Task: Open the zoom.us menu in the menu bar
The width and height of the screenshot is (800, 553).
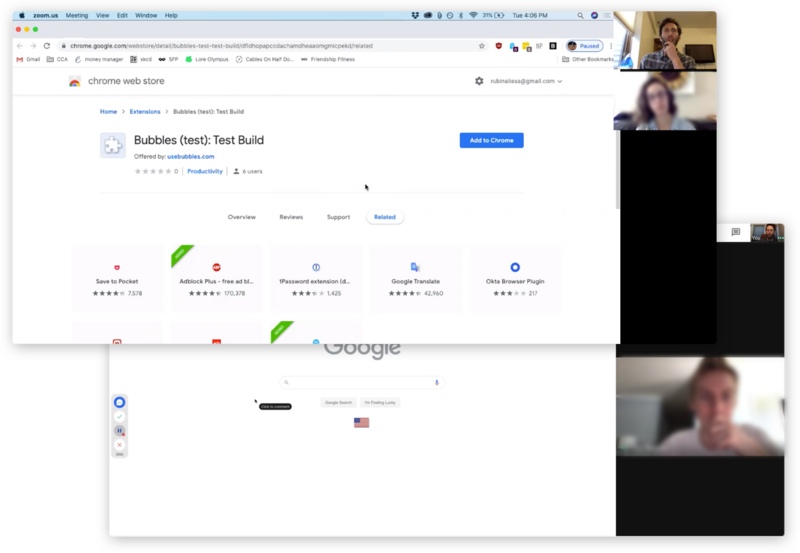Action: 45,16
